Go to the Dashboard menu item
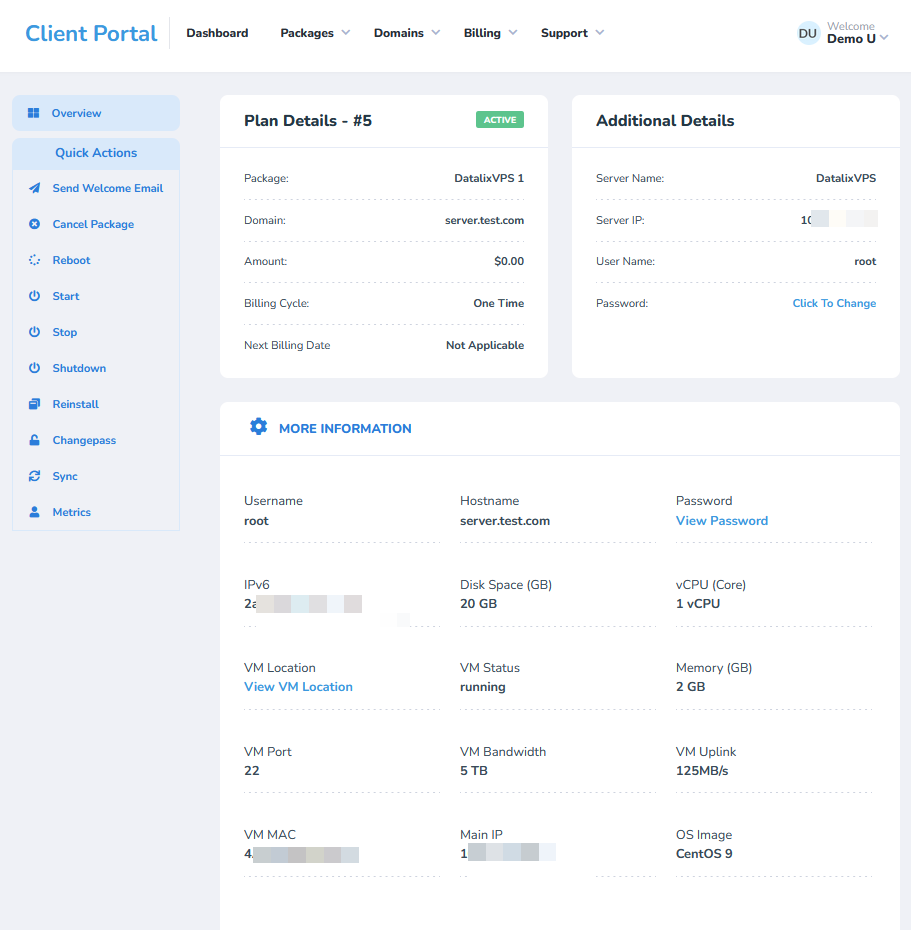The width and height of the screenshot is (911, 930). 217,33
